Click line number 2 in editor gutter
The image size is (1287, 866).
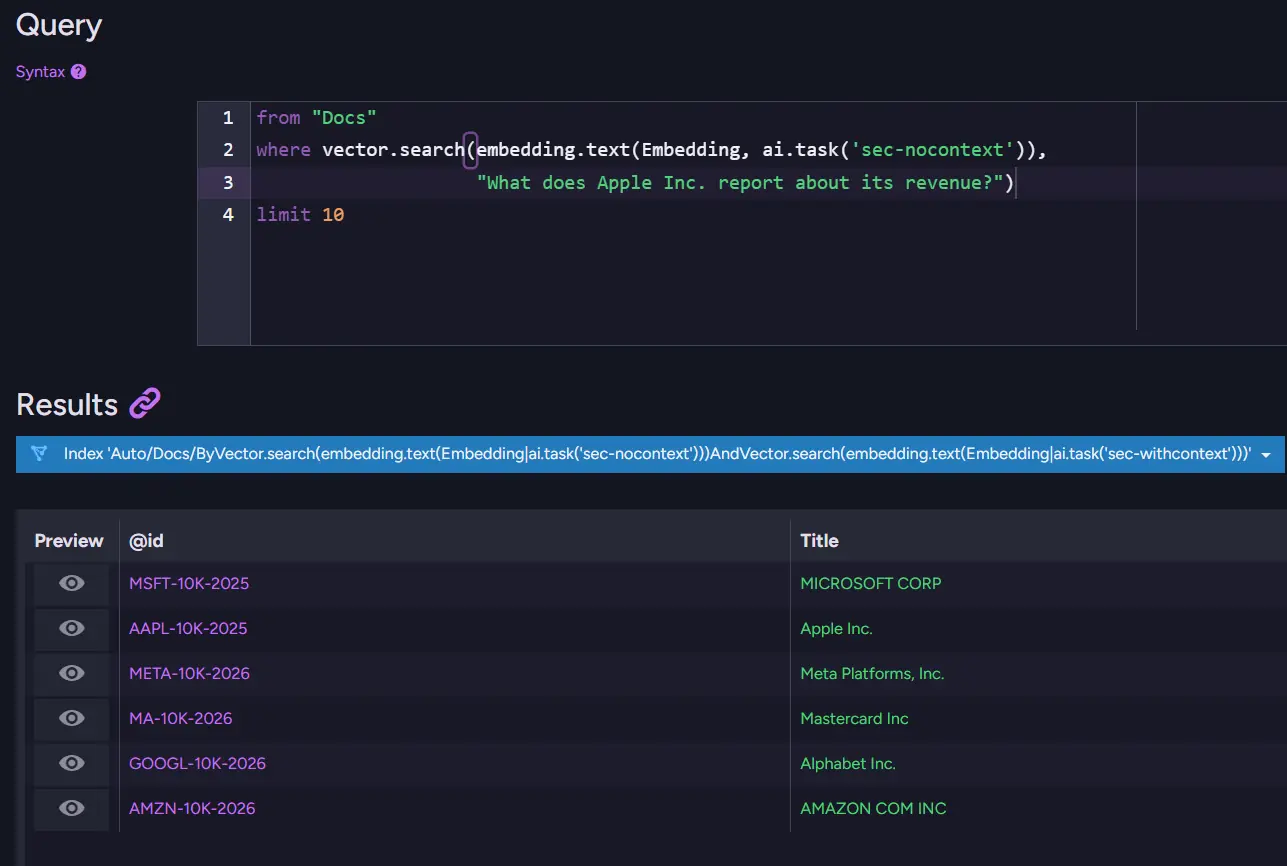coord(228,150)
